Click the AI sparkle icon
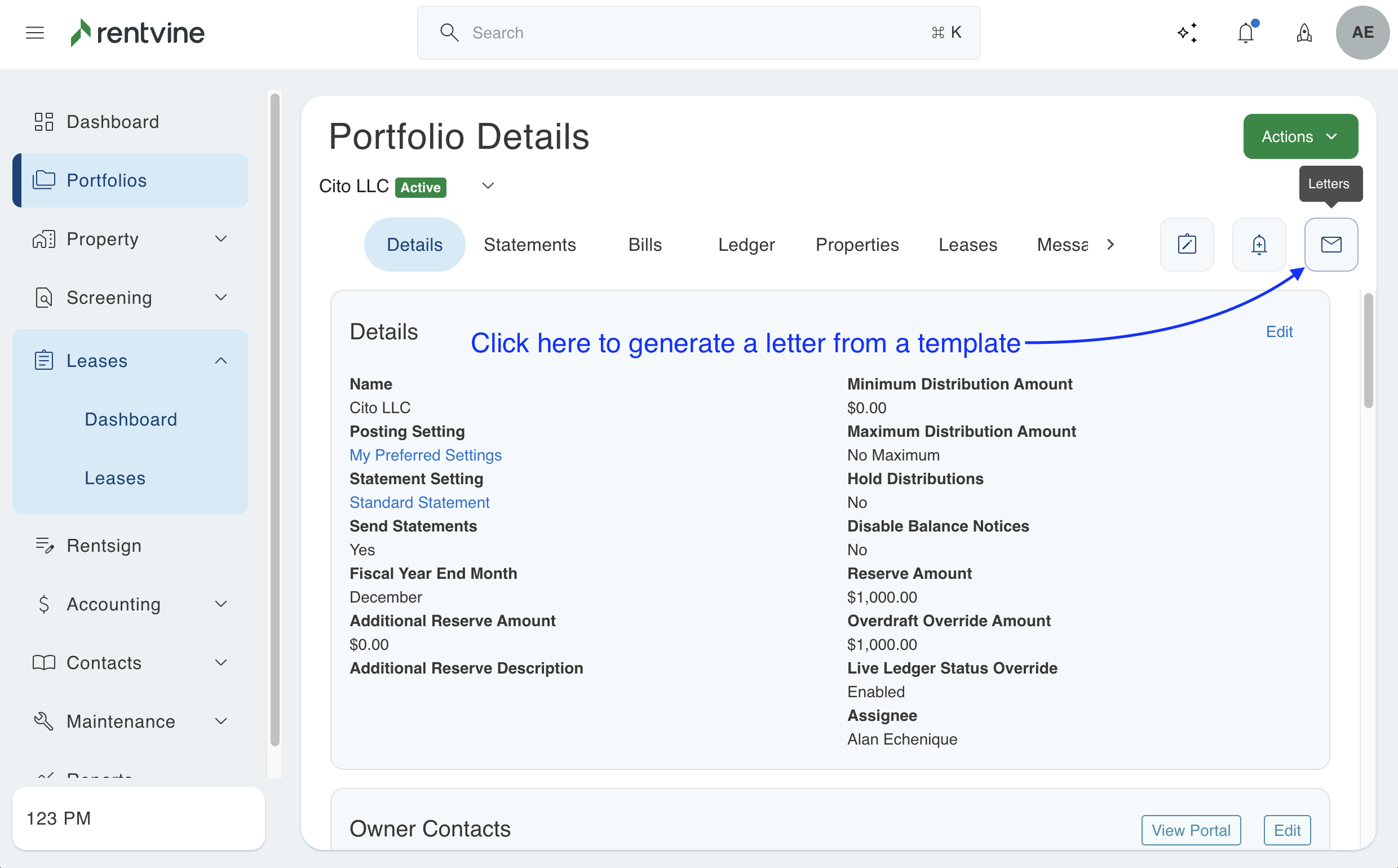Image resolution: width=1398 pixels, height=868 pixels. pos(1187,33)
